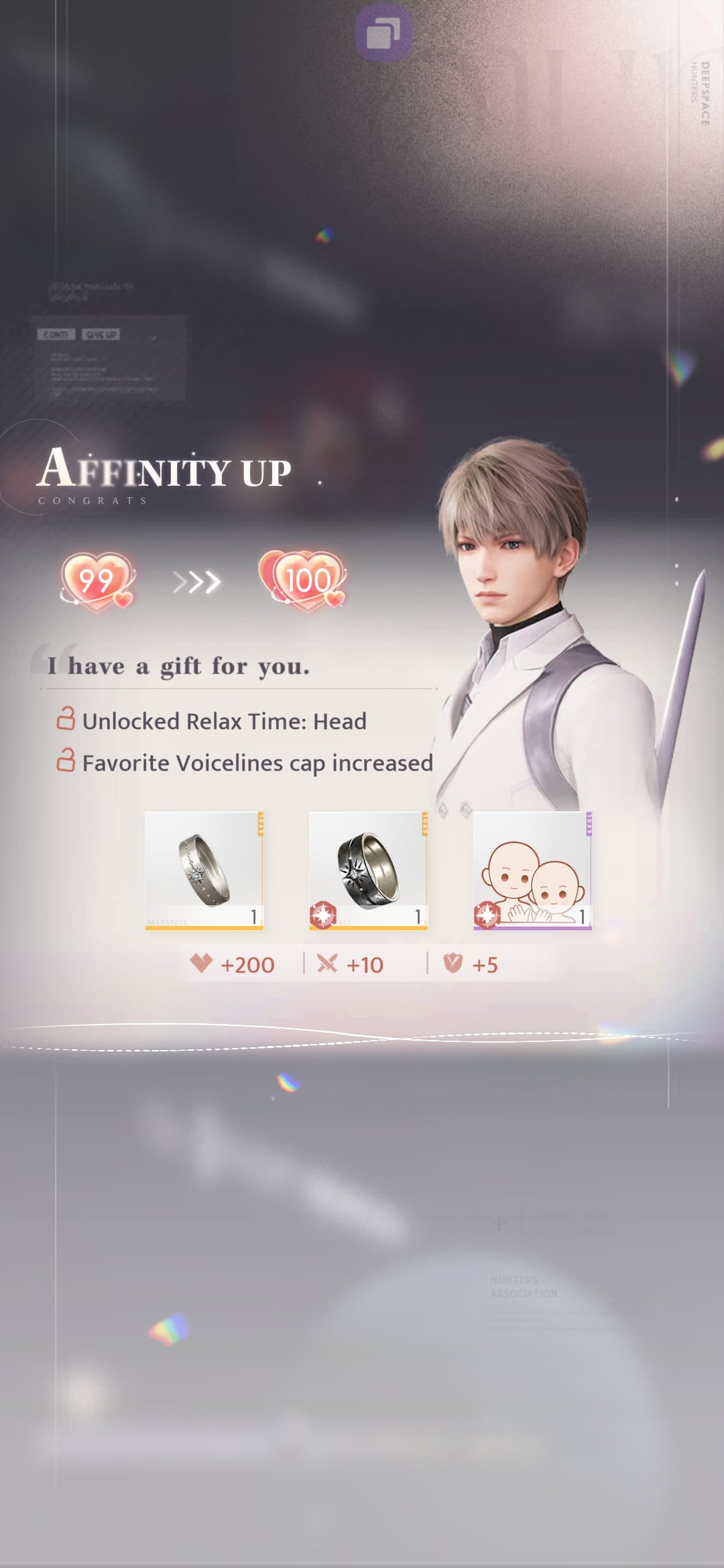Tap Favorite Voicelines cap increased text
The image size is (724, 1568).
257,763
